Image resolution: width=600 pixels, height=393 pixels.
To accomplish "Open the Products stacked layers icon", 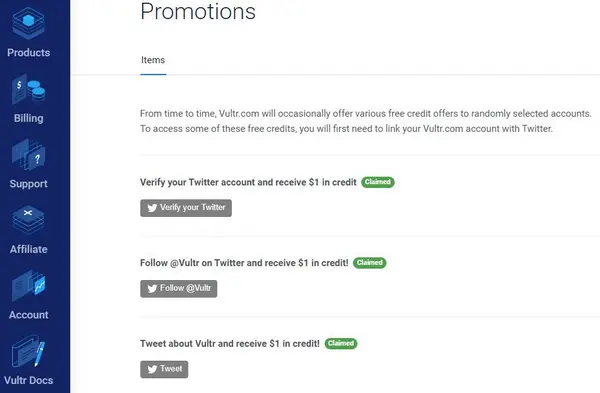I will click(28, 24).
